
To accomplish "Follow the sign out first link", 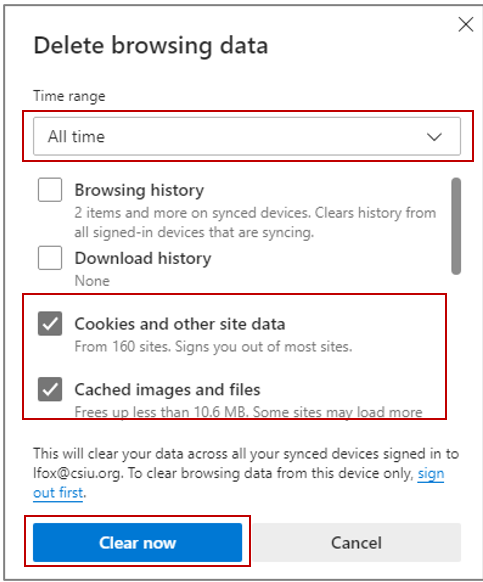I will tap(58, 493).
